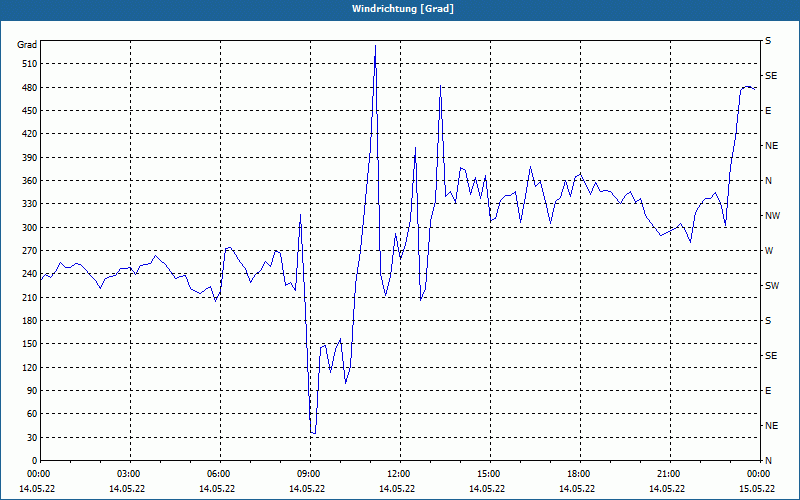The image size is (800, 500).
Task: Click the 0 y-axis origin label
Action: pyautogui.click(x=35, y=461)
